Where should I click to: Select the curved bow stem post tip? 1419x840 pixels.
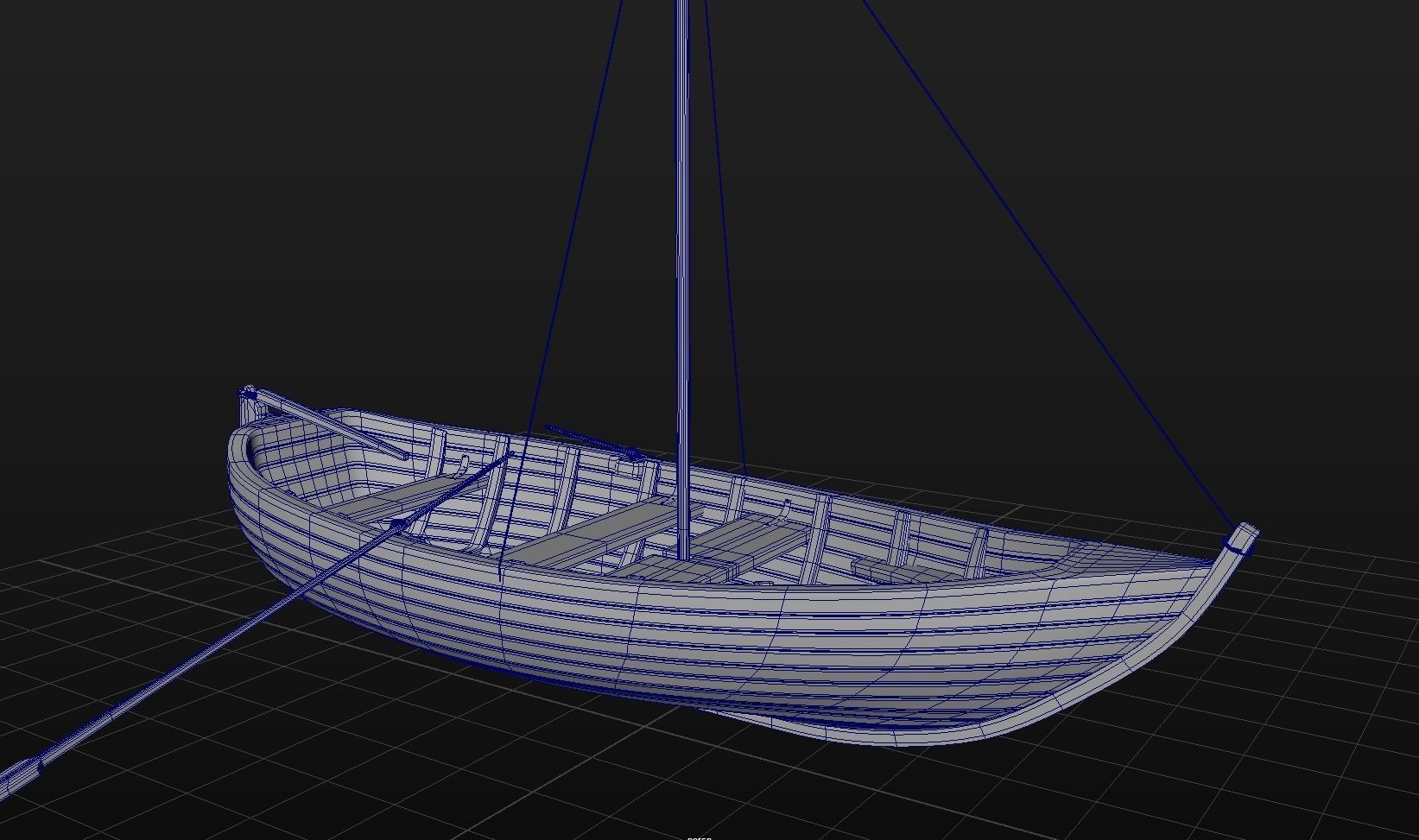point(1242,538)
